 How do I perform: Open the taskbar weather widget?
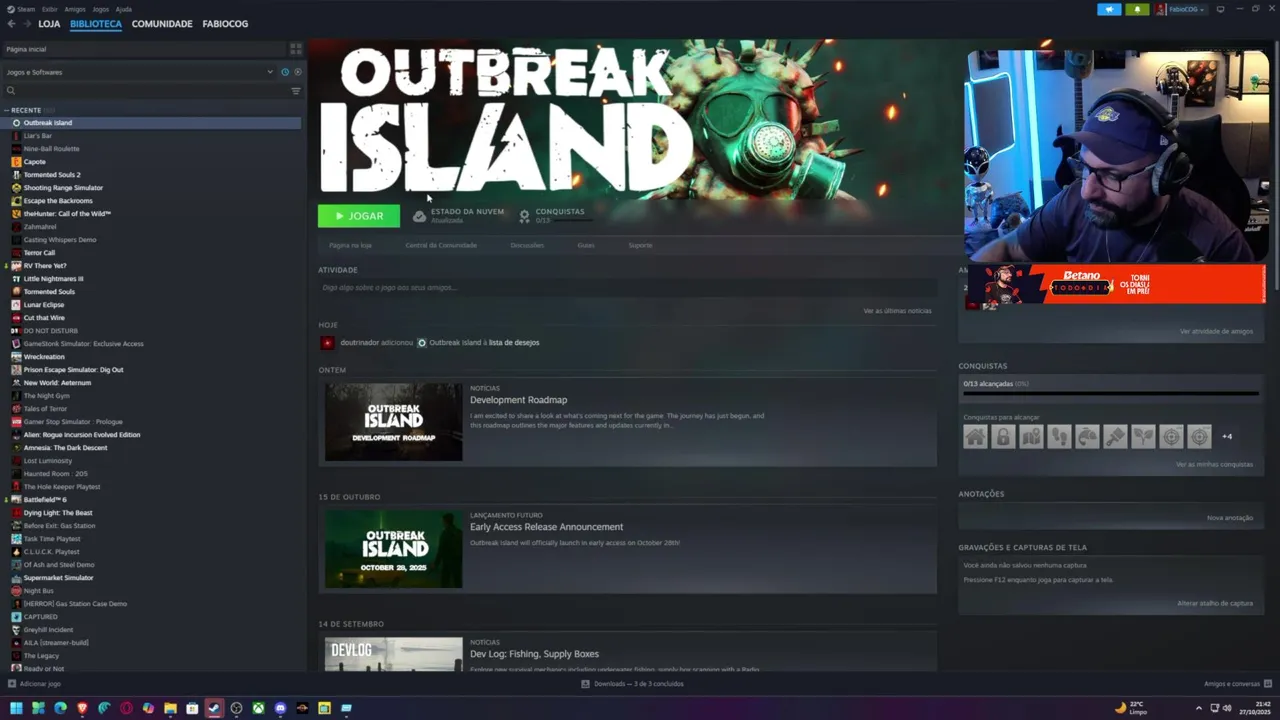(1131, 708)
